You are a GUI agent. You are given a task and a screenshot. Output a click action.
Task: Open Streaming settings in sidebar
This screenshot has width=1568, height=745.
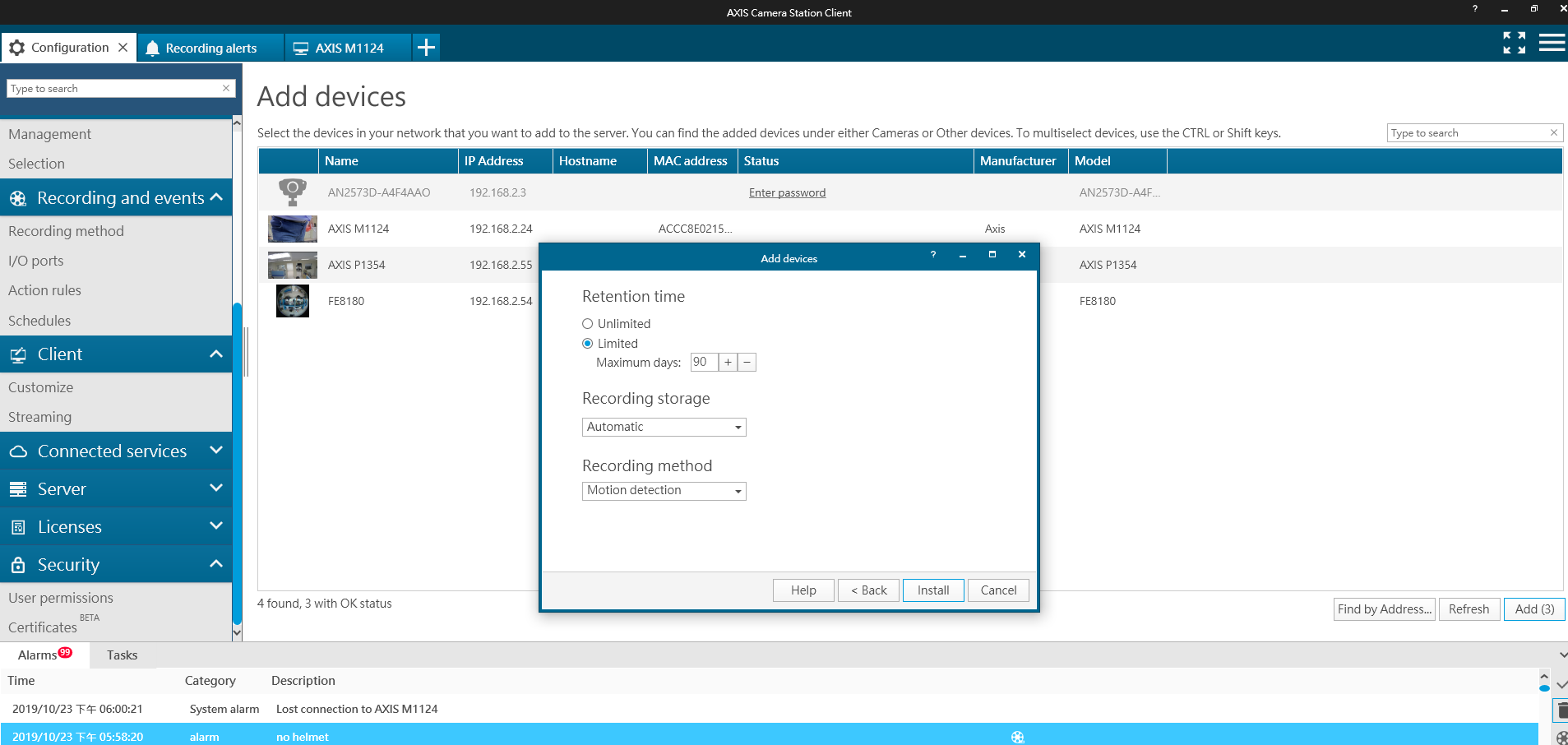39,417
